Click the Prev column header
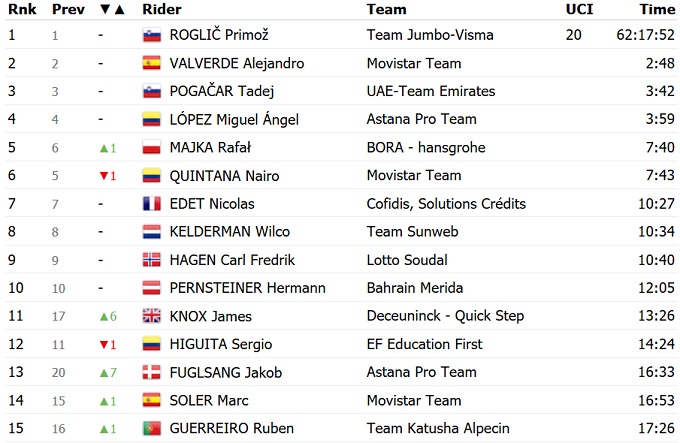The image size is (680, 443). click(67, 9)
